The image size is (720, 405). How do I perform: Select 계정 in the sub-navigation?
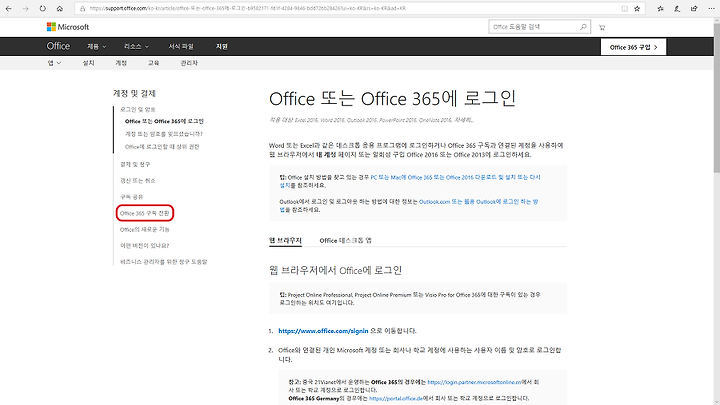click(x=121, y=63)
